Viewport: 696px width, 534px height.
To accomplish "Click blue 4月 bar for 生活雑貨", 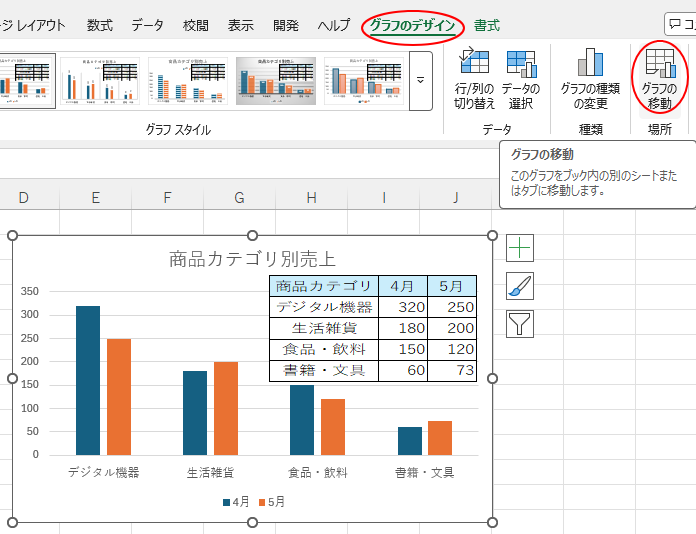I will tap(195, 413).
